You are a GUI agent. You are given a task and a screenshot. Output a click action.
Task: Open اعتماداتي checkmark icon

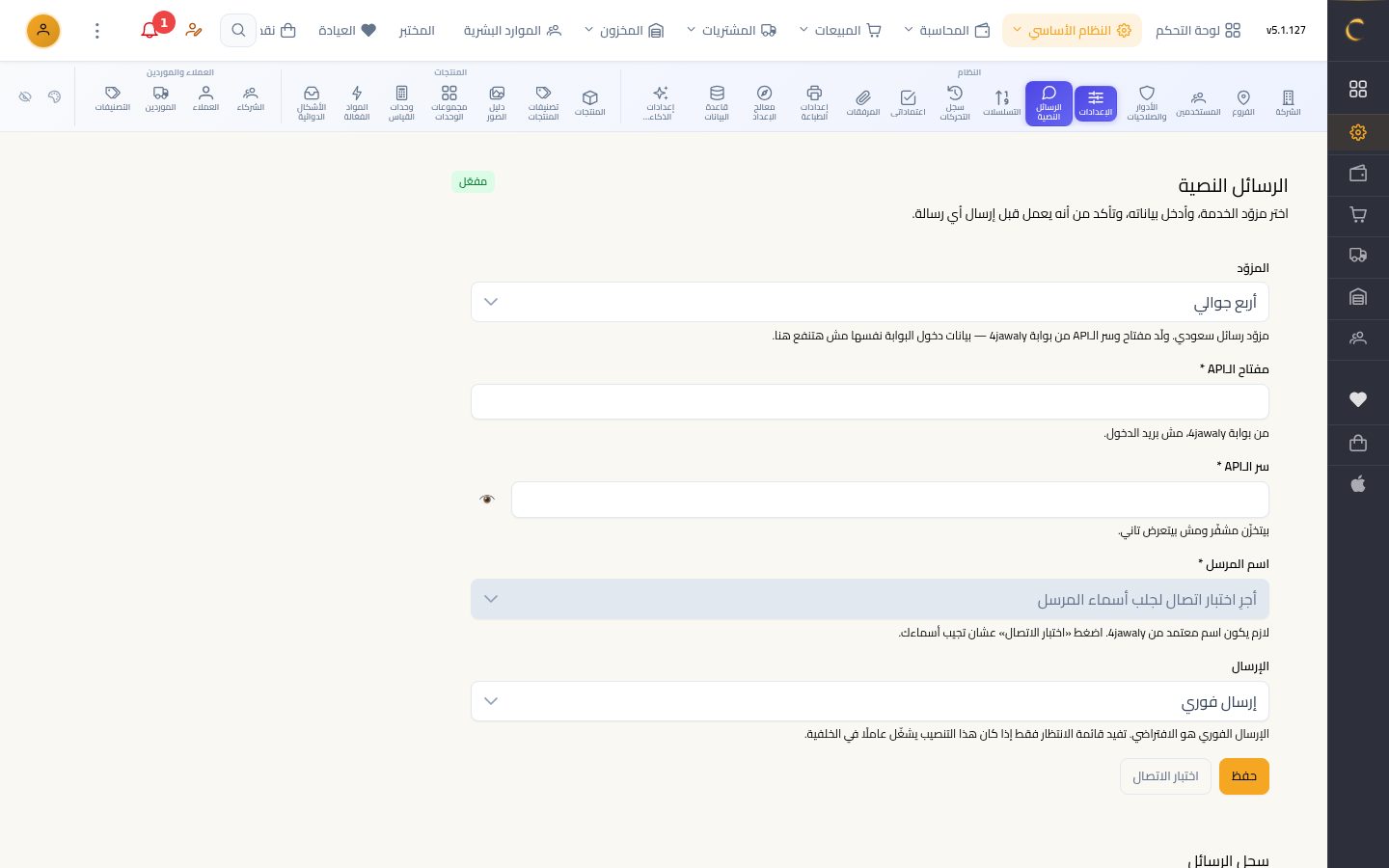908,103
